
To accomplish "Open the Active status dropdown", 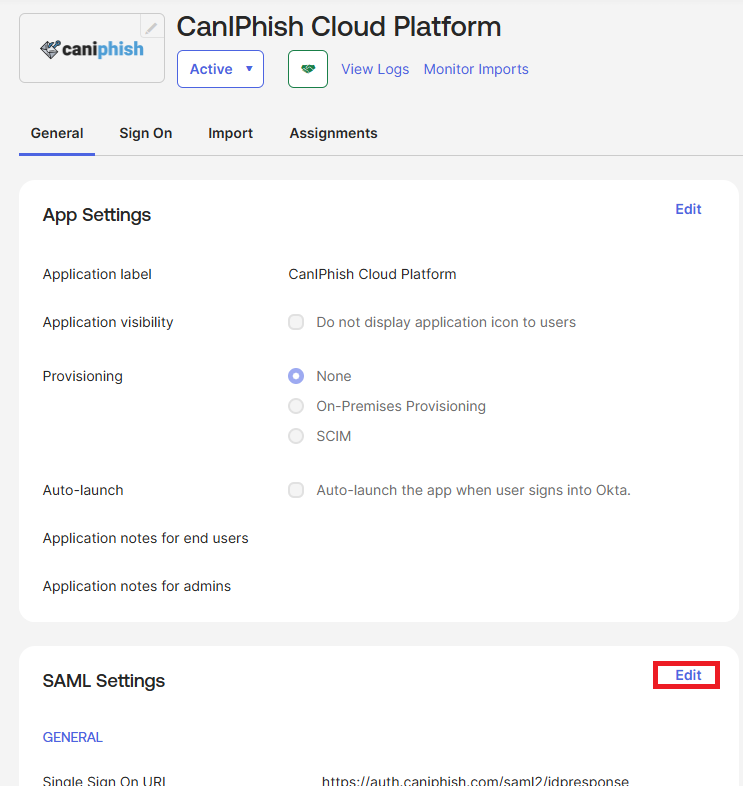I will click(x=220, y=69).
